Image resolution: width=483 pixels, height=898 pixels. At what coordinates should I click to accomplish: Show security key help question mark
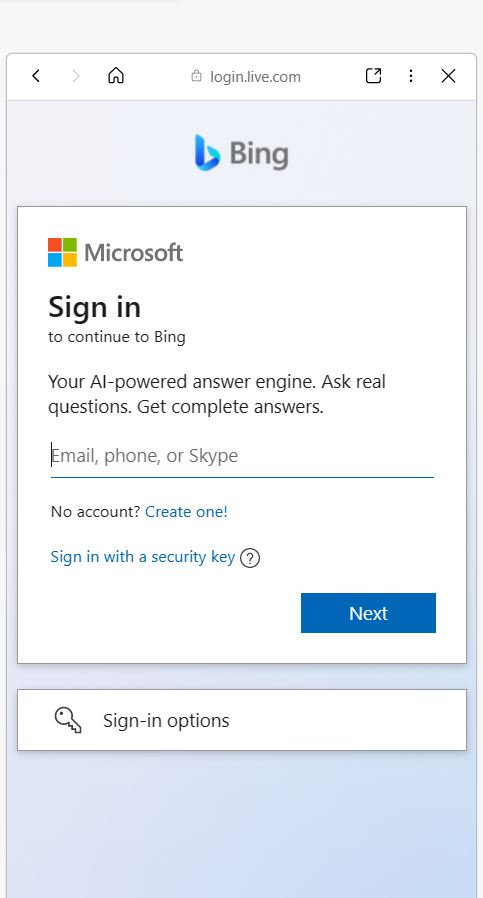[250, 558]
